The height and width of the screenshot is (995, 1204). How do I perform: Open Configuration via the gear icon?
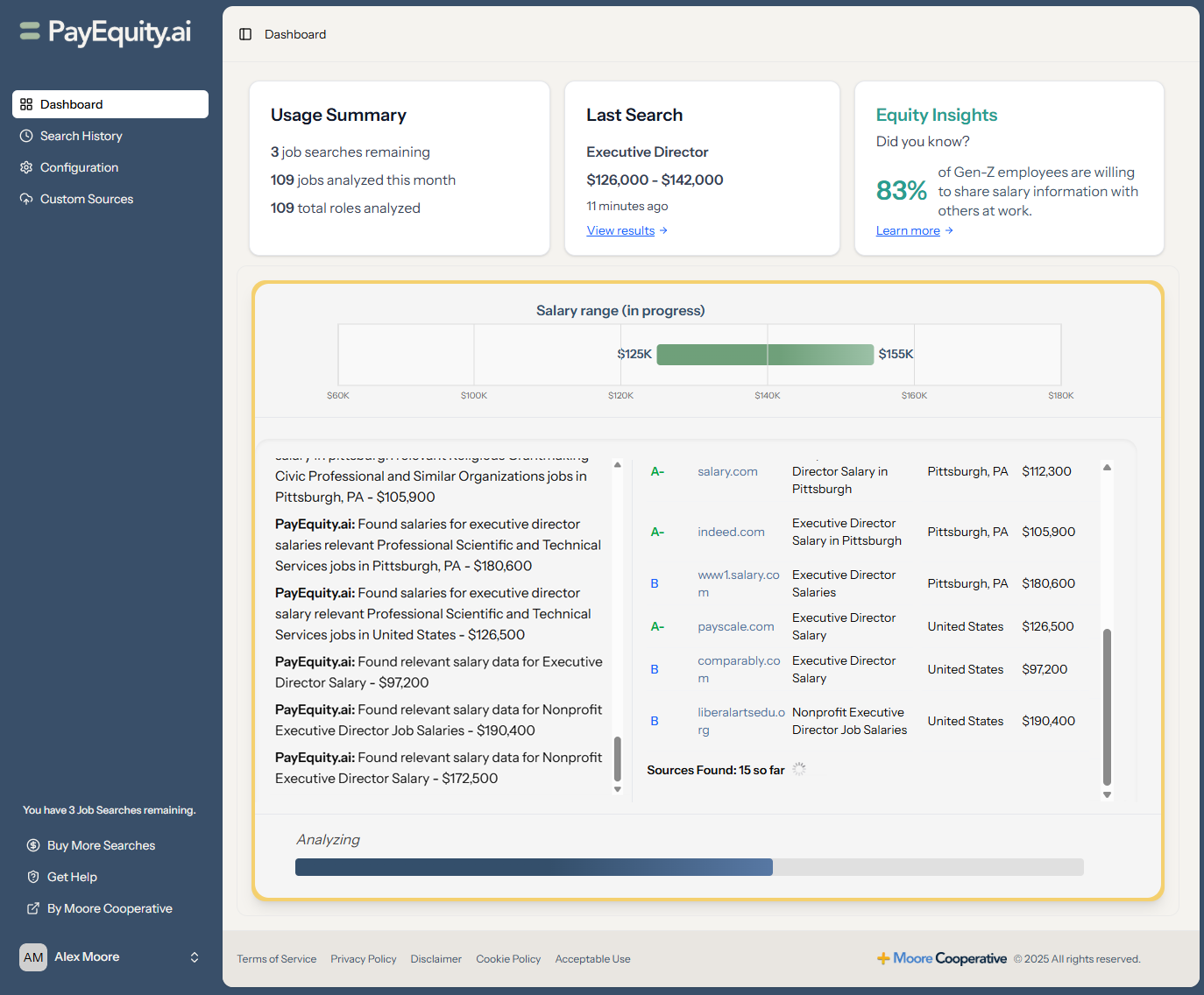(x=26, y=167)
